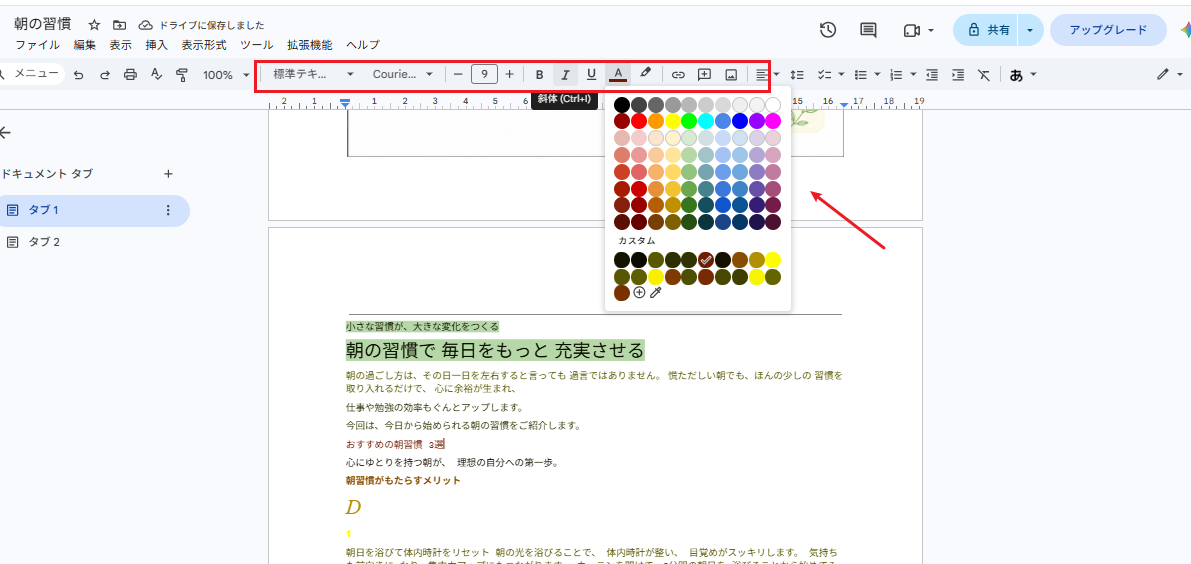Increase paragraph indent

click(x=958, y=74)
